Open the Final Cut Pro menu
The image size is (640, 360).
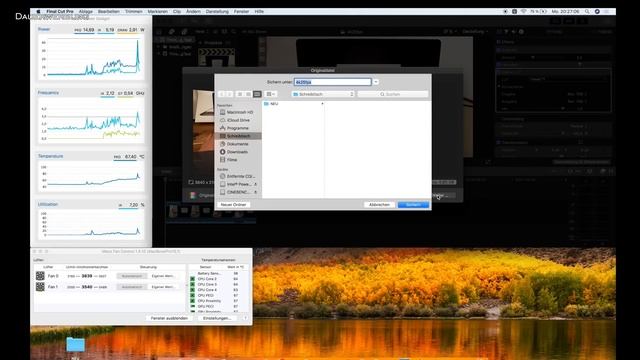pyautogui.click(x=60, y=11)
